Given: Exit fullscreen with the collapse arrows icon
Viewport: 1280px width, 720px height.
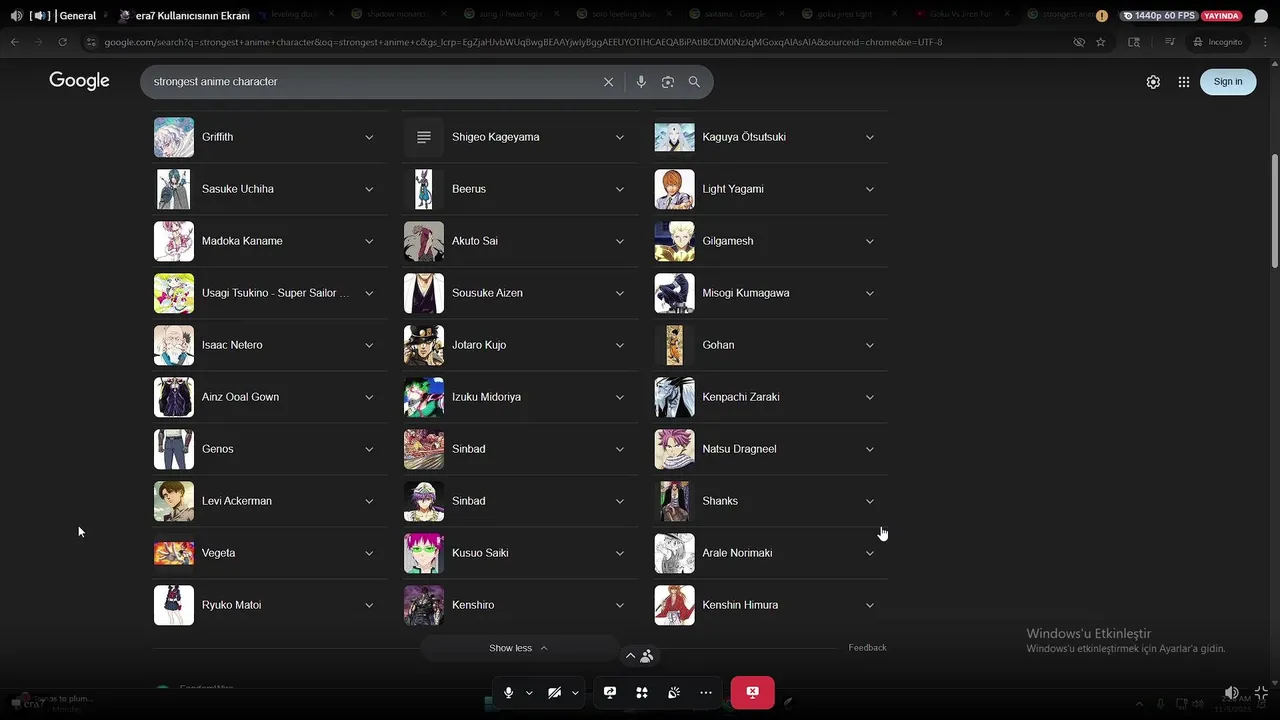Looking at the screenshot, I should pos(1261,693).
